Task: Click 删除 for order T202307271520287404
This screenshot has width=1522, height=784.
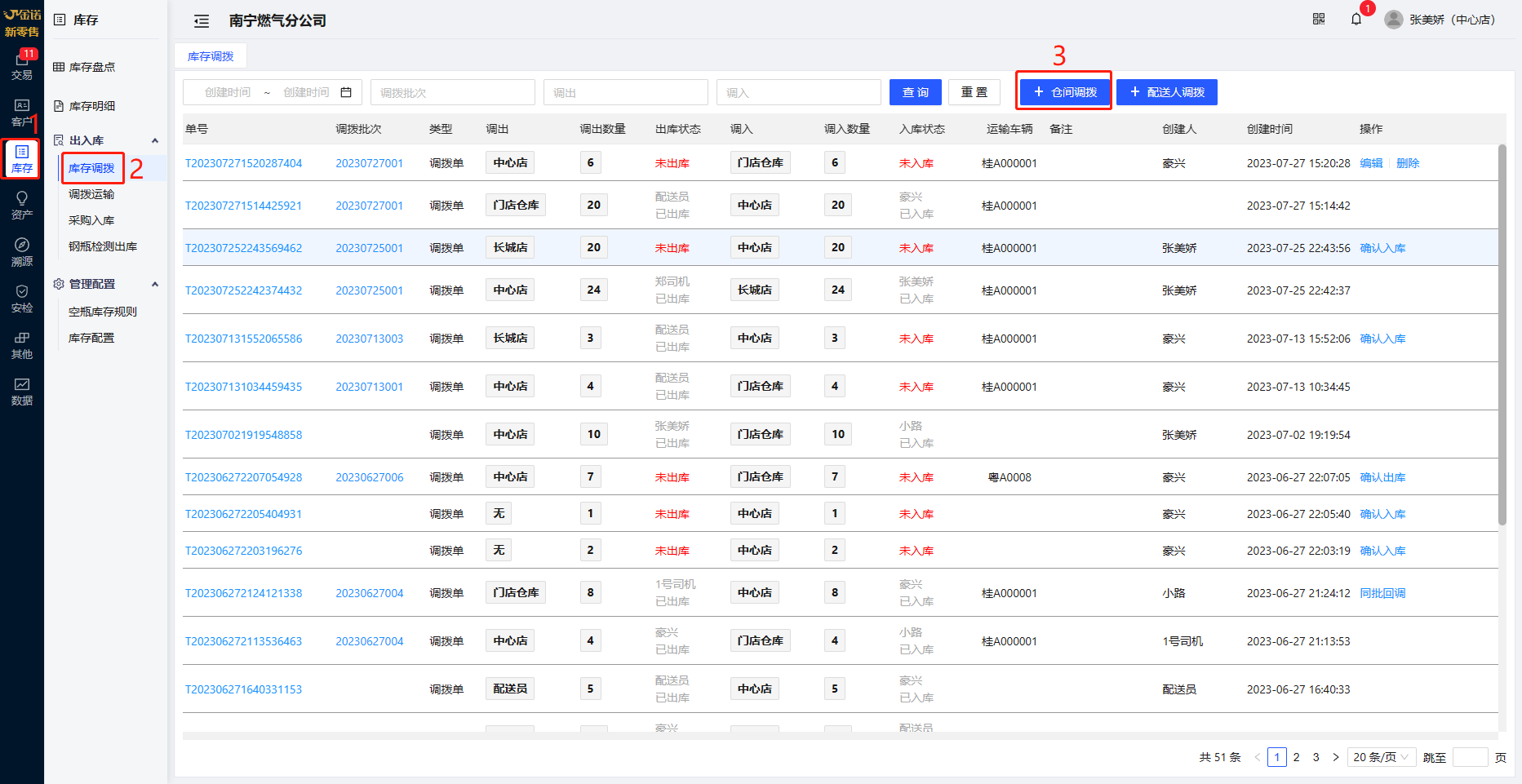Action: pos(1408,163)
